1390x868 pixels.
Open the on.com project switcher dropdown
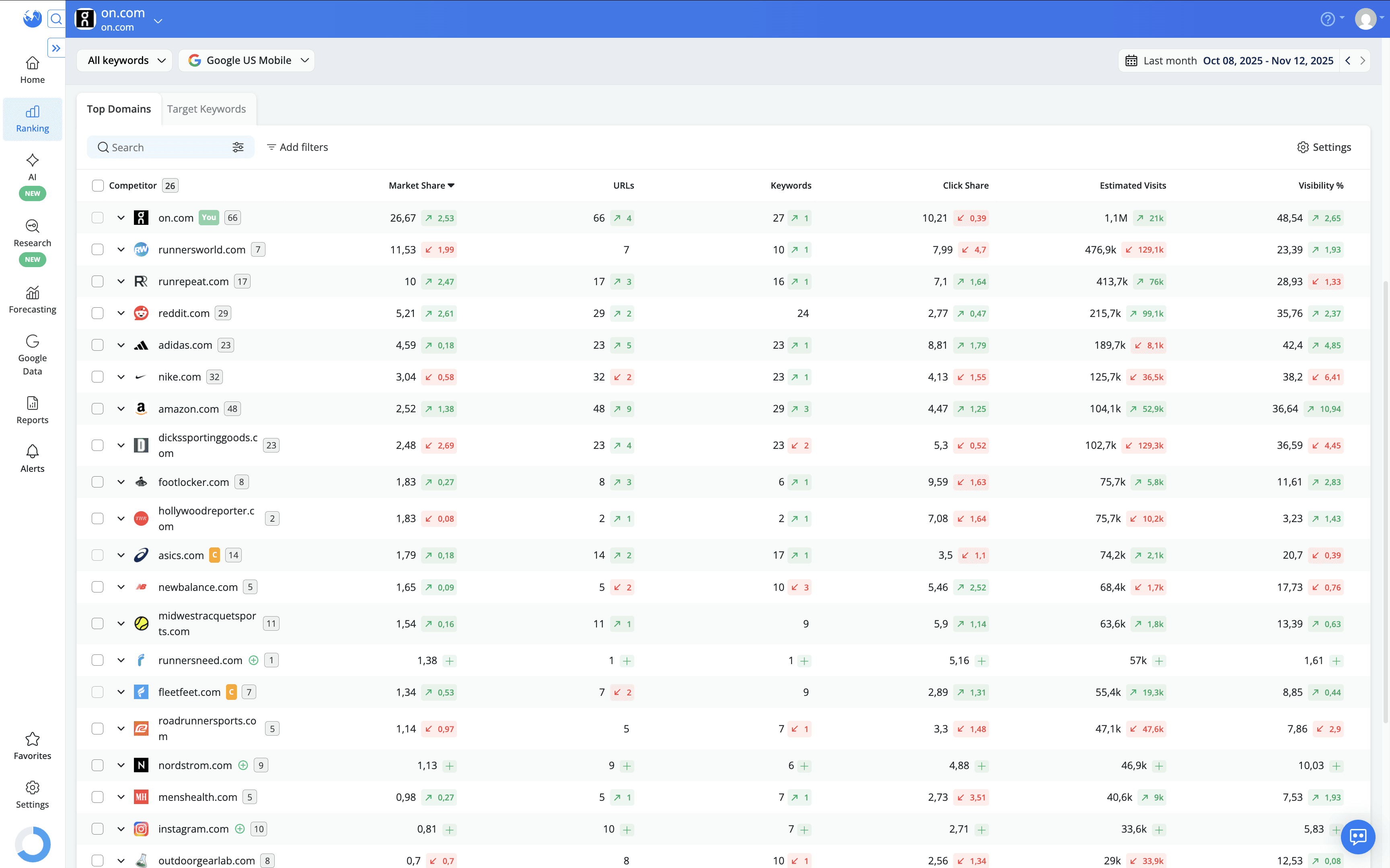coord(158,21)
